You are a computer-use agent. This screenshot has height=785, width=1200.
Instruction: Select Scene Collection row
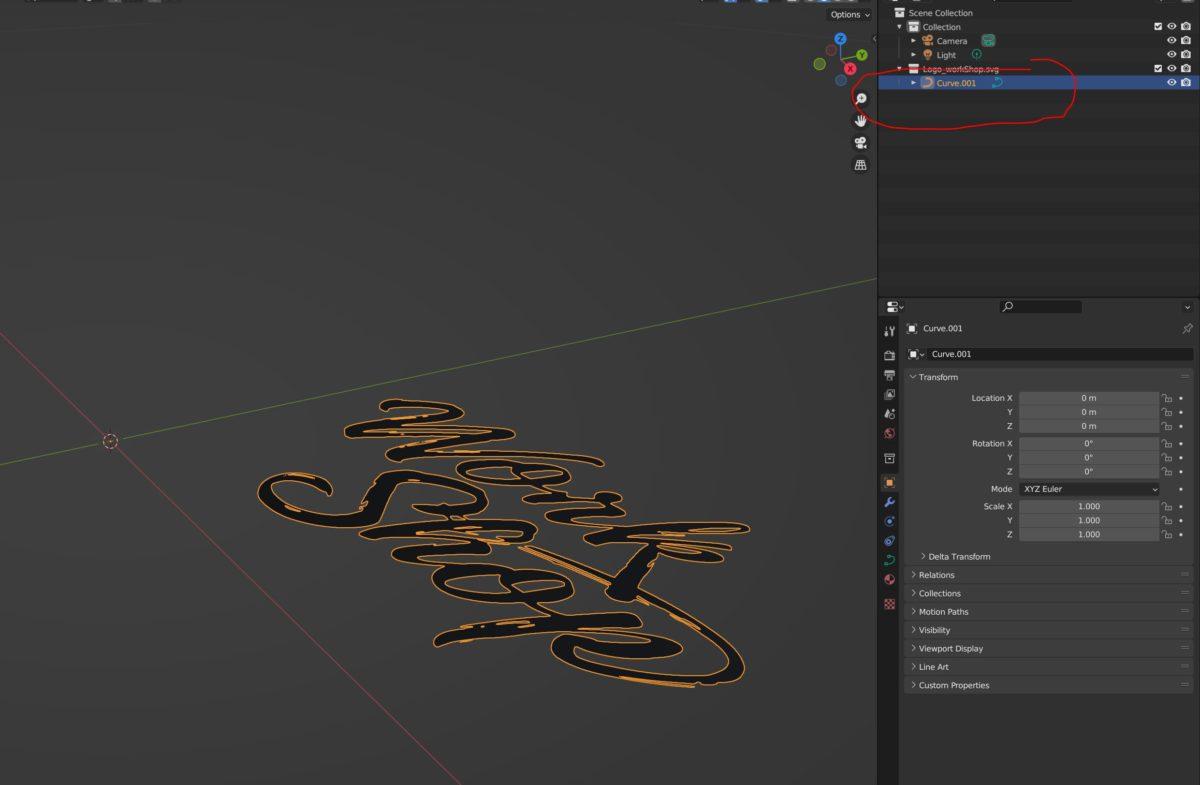[x=940, y=13]
